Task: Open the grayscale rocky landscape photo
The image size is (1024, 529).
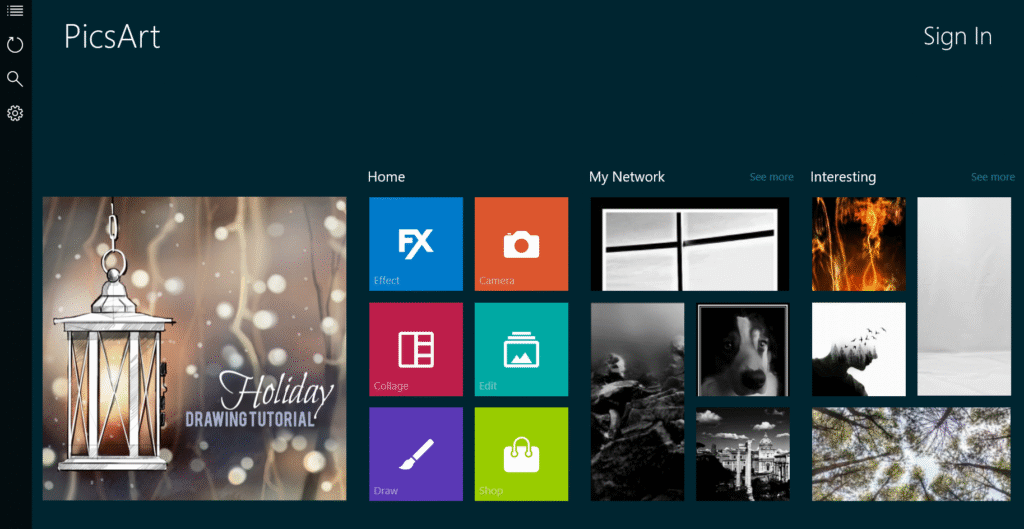Action: [x=637, y=402]
